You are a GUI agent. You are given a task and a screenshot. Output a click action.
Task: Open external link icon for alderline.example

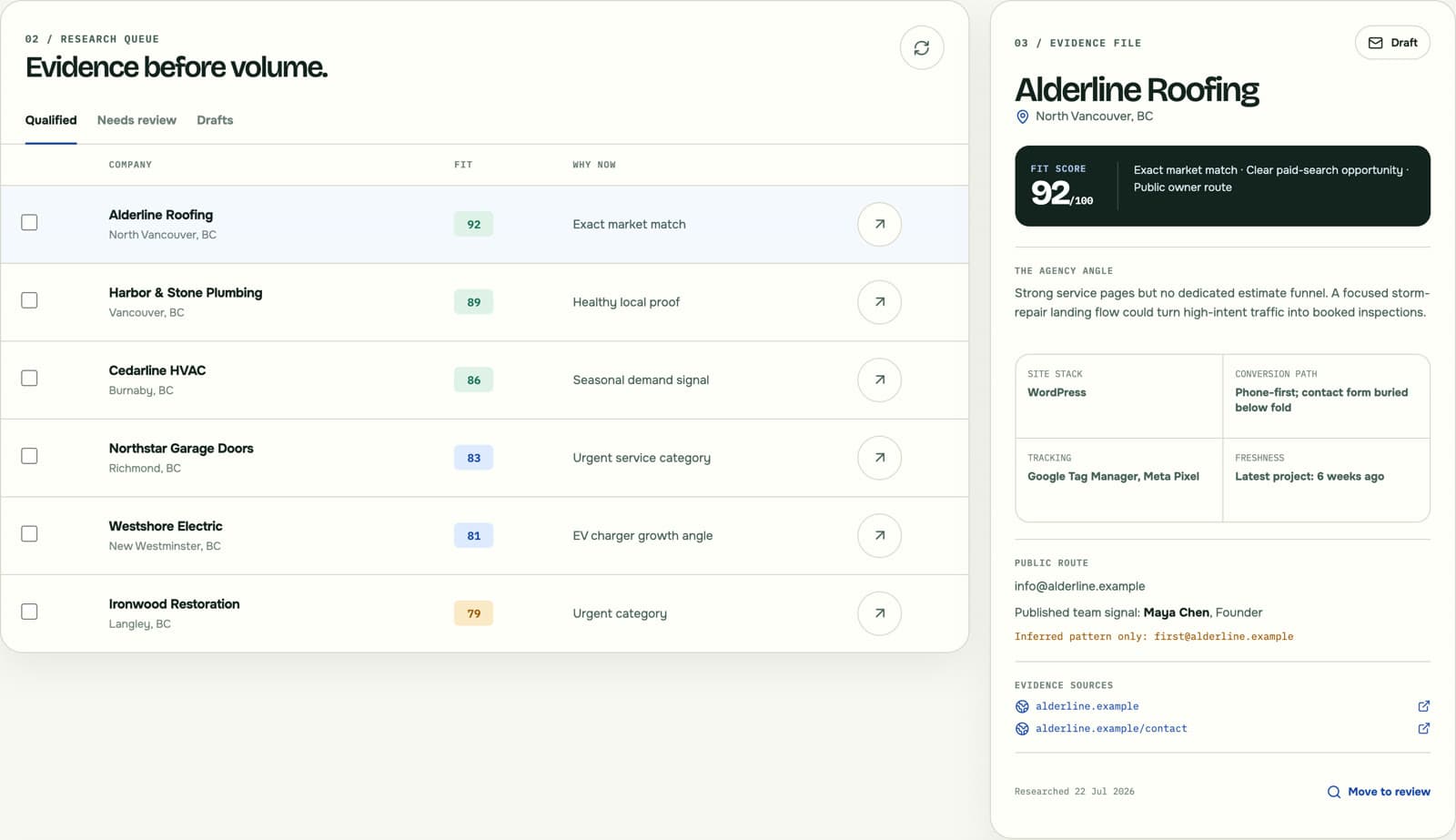coord(1423,706)
